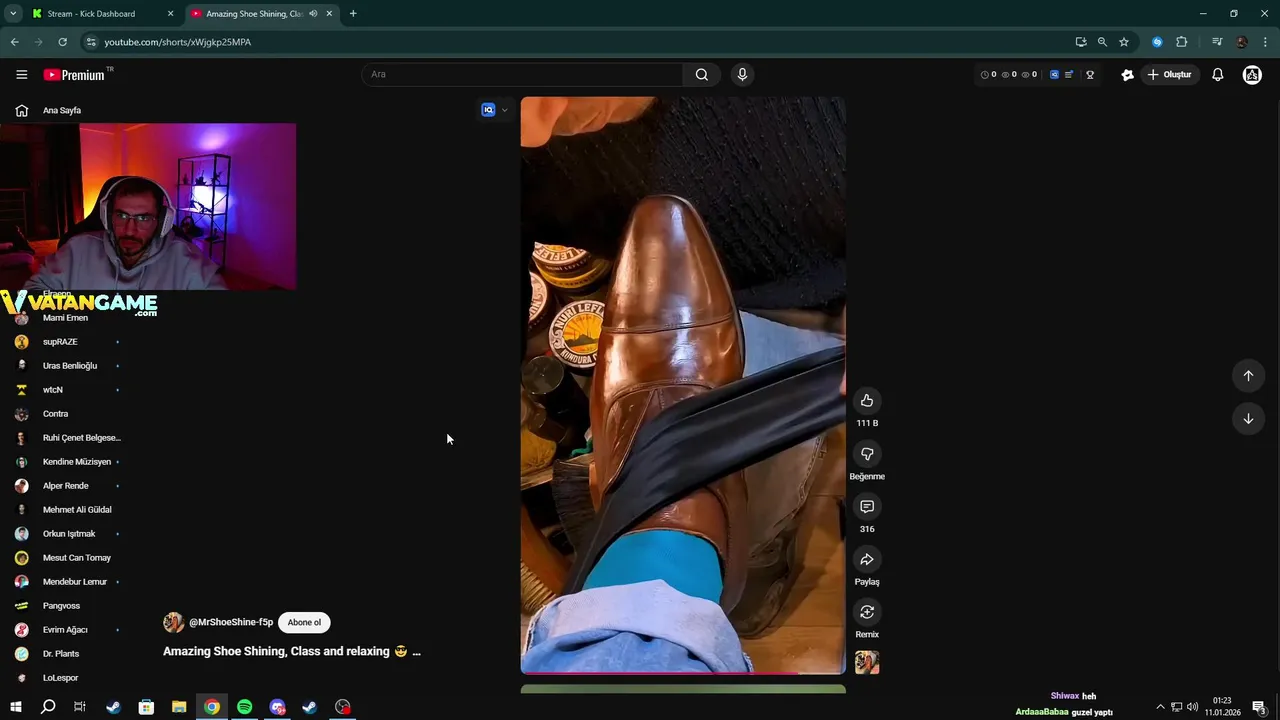
Task: Open MrShoeShine channel avatar
Action: 173,623
